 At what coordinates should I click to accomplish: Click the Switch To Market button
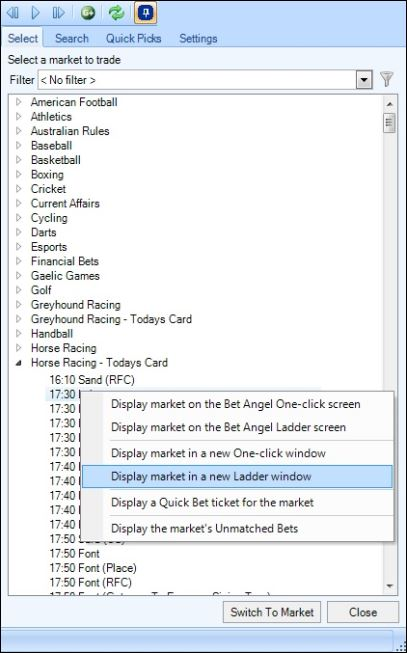pos(272,612)
